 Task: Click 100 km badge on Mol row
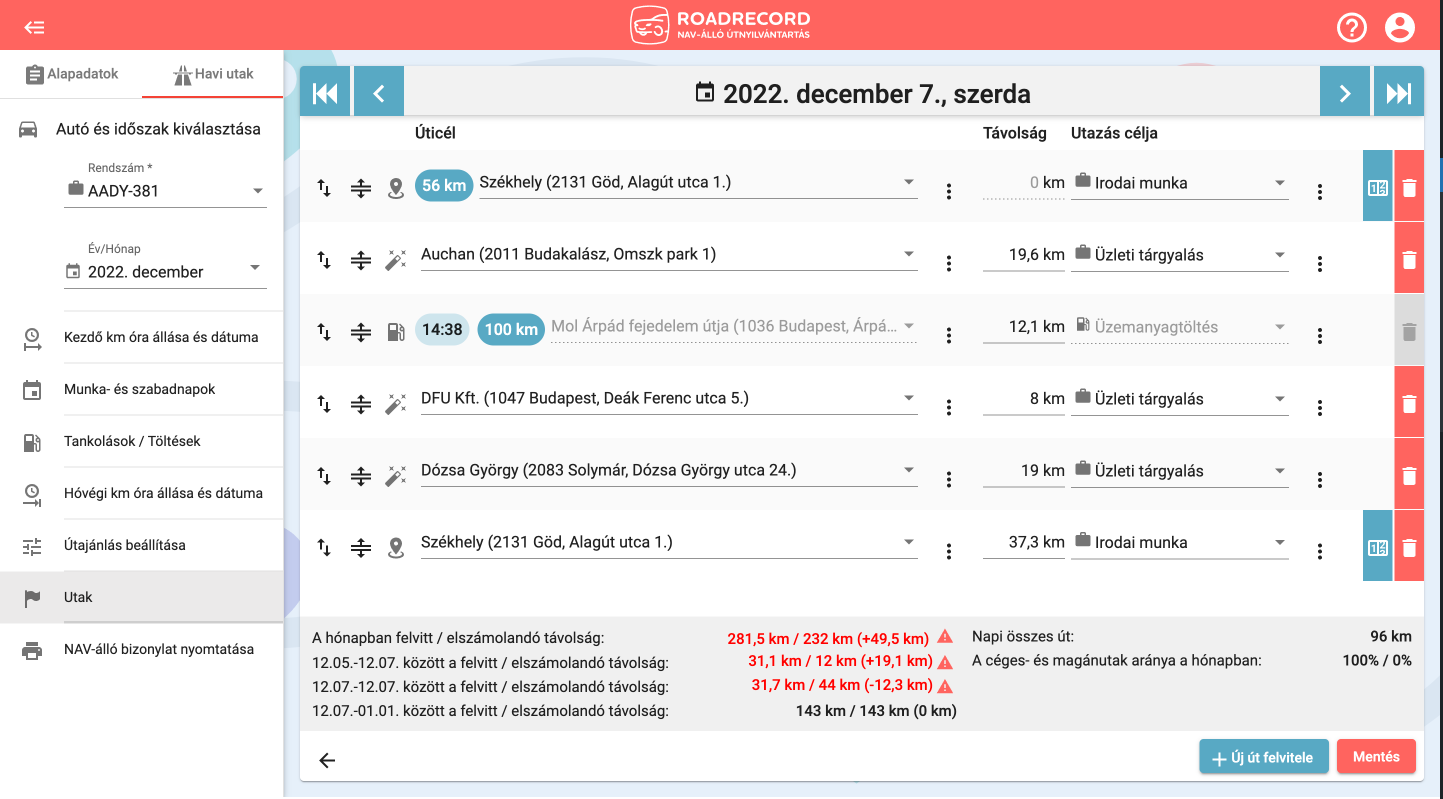[511, 329]
